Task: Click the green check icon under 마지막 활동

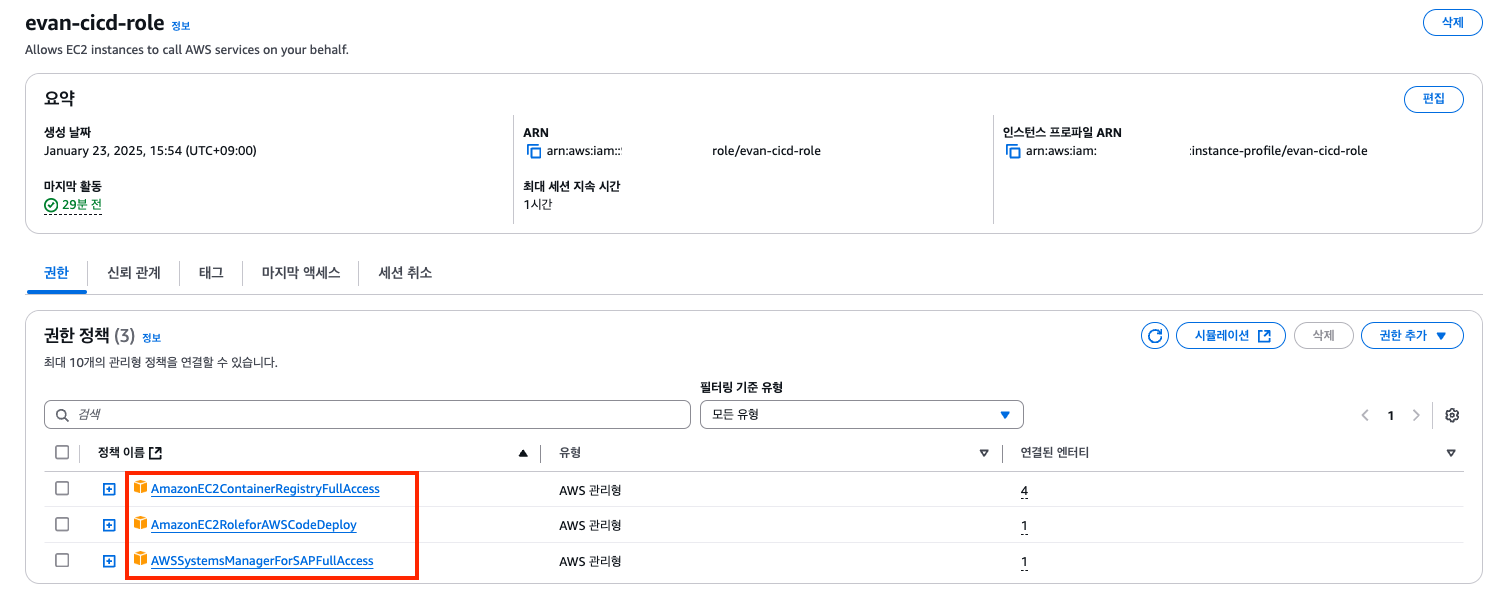Action: 51,205
